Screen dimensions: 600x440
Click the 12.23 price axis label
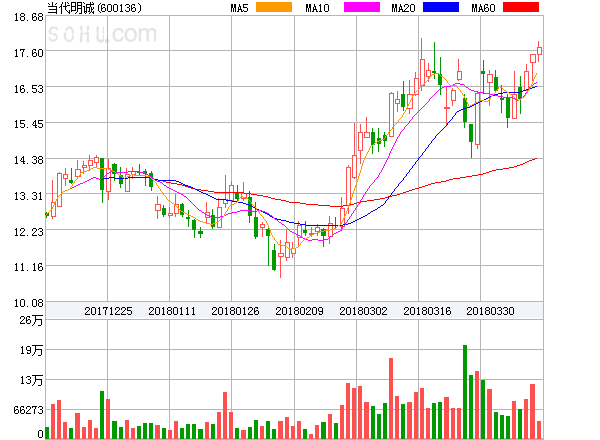[x=29, y=232]
